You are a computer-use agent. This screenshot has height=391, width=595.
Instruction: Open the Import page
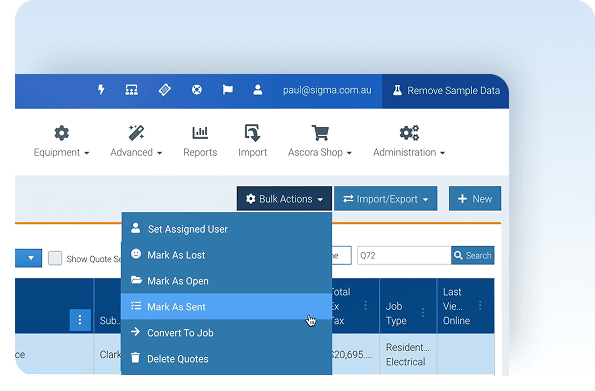pyautogui.click(x=252, y=141)
